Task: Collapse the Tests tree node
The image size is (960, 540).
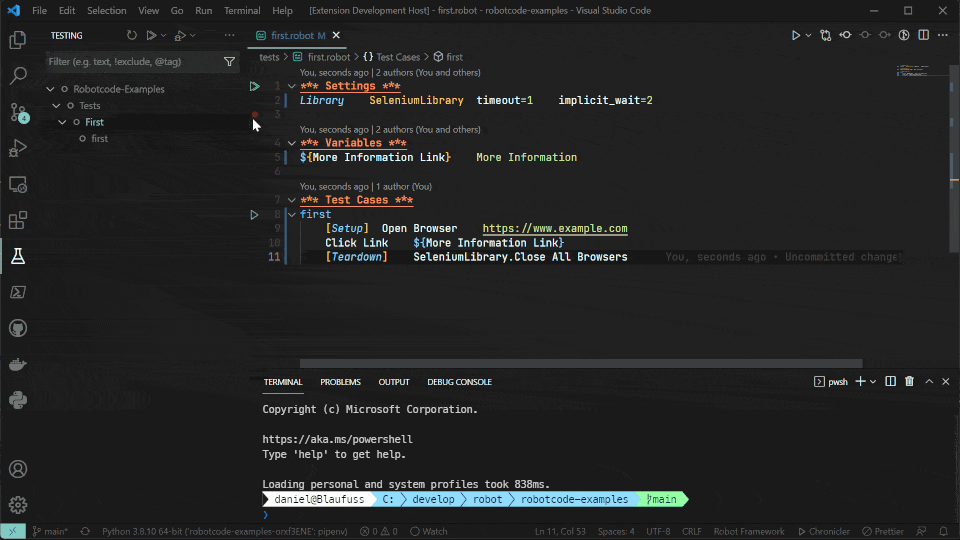Action: pyautogui.click(x=56, y=105)
